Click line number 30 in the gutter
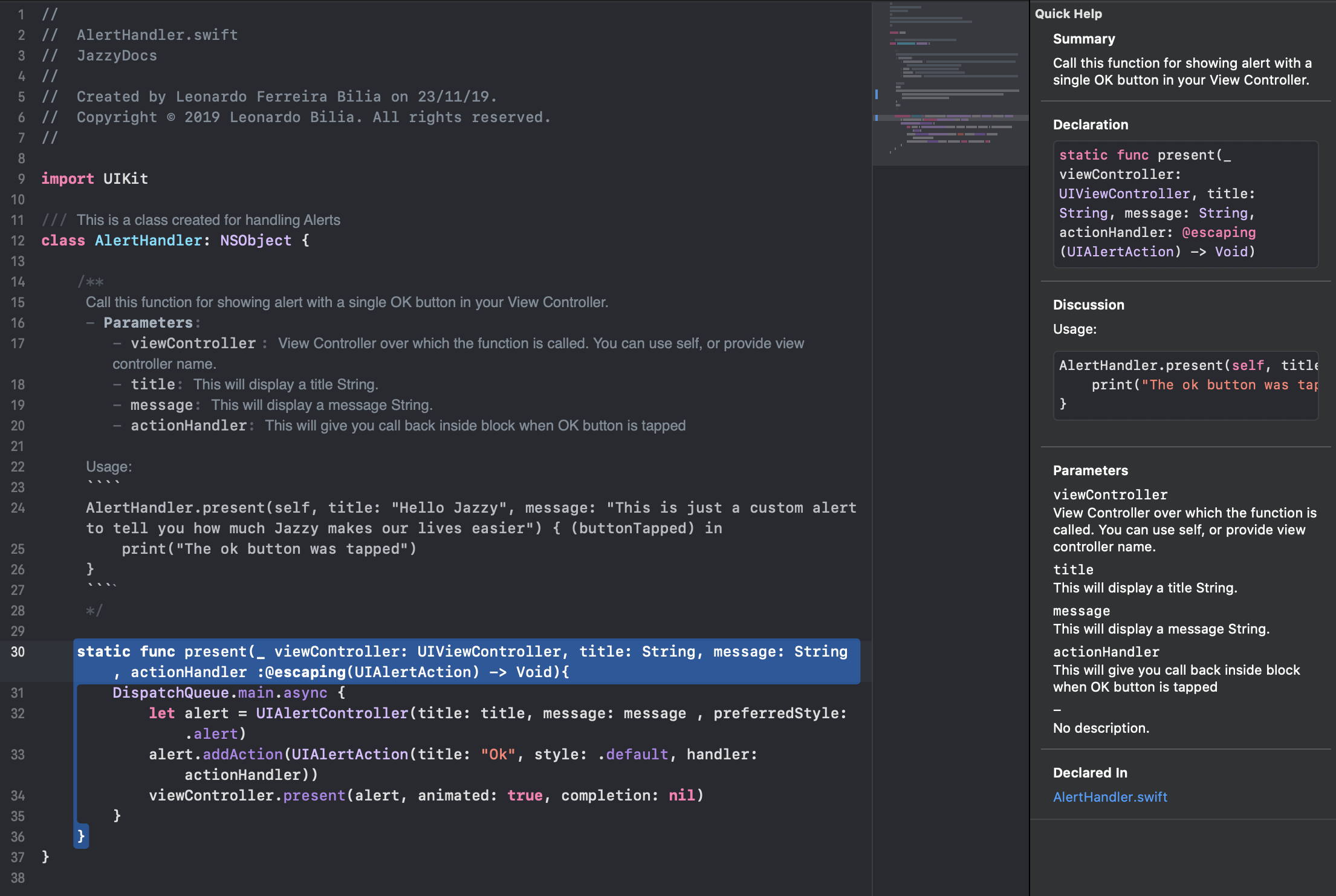Screen dimensions: 1336x896 pyautogui.click(x=18, y=652)
